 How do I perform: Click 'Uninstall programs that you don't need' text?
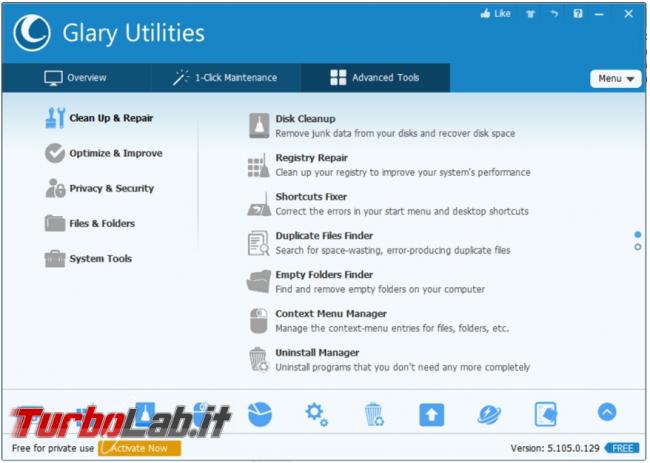point(403,367)
